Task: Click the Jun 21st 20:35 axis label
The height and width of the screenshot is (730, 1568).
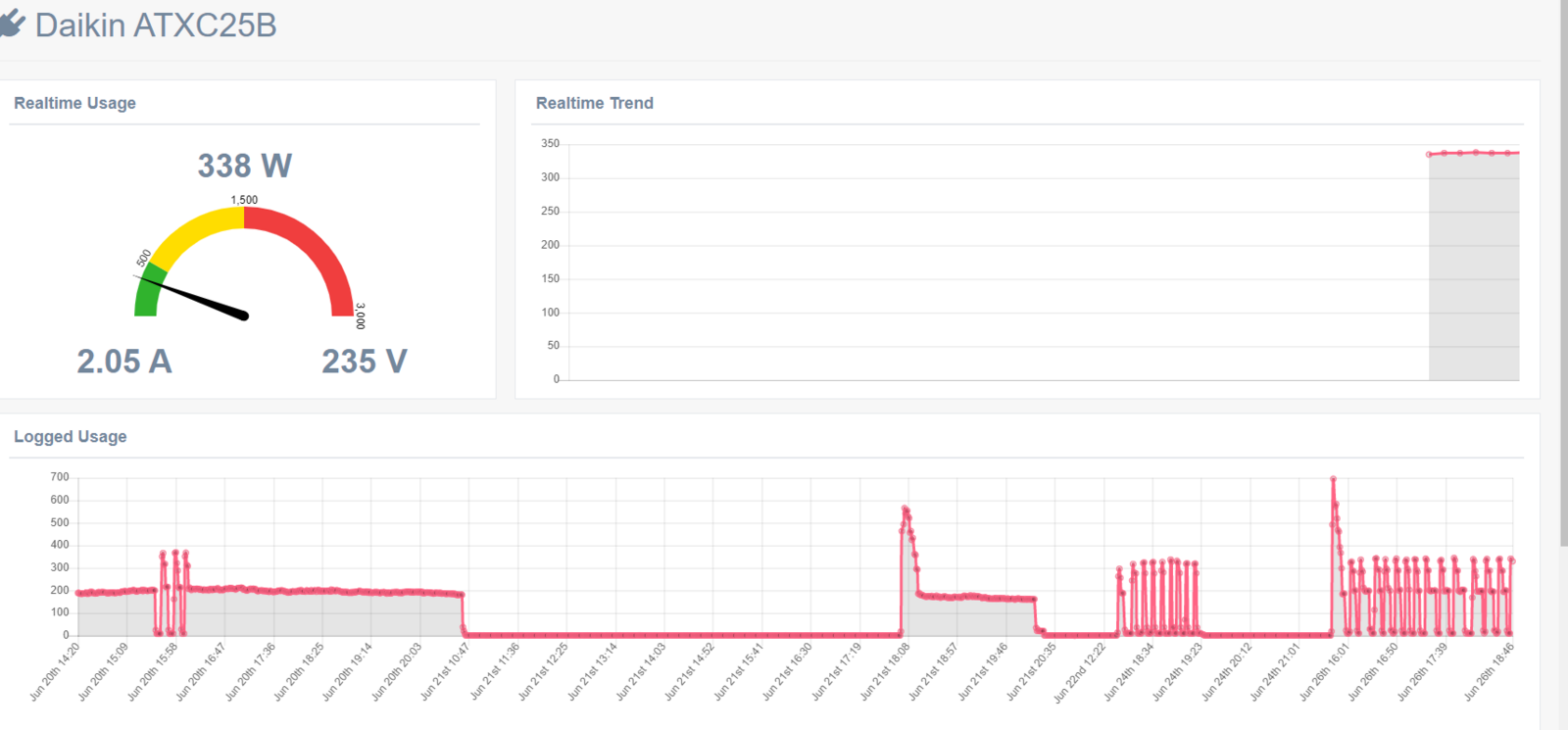Action: click(1031, 671)
